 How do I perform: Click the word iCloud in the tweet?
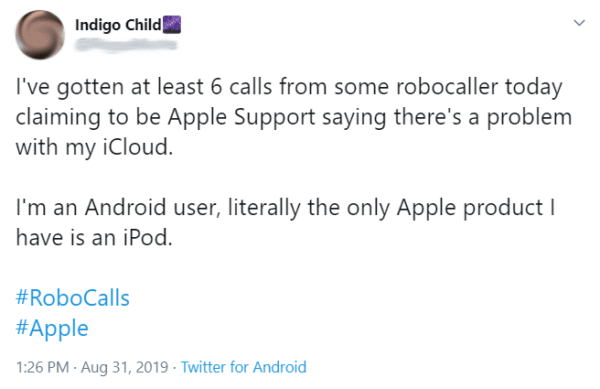coord(138,147)
